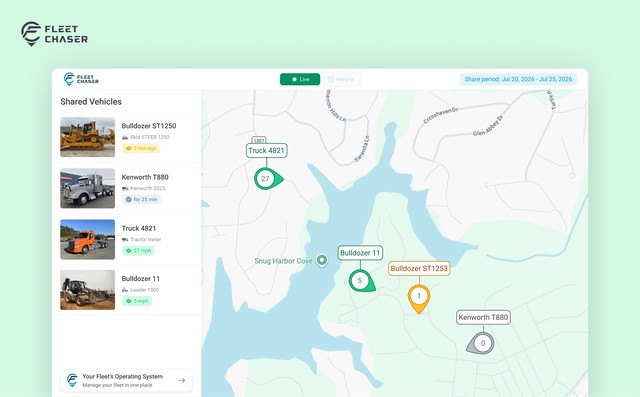Image resolution: width=640 pixels, height=397 pixels.
Task: Click the 27 mph speed badge
Action: [138, 251]
